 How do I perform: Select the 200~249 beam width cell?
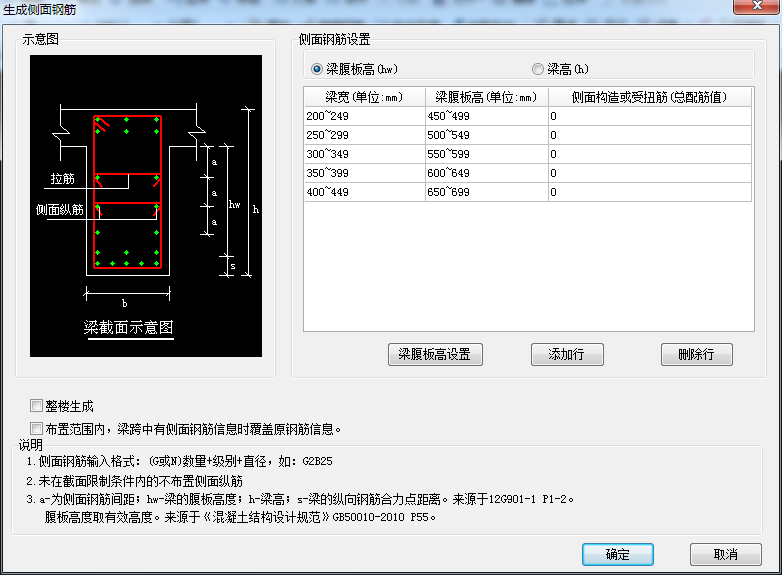tap(365, 116)
